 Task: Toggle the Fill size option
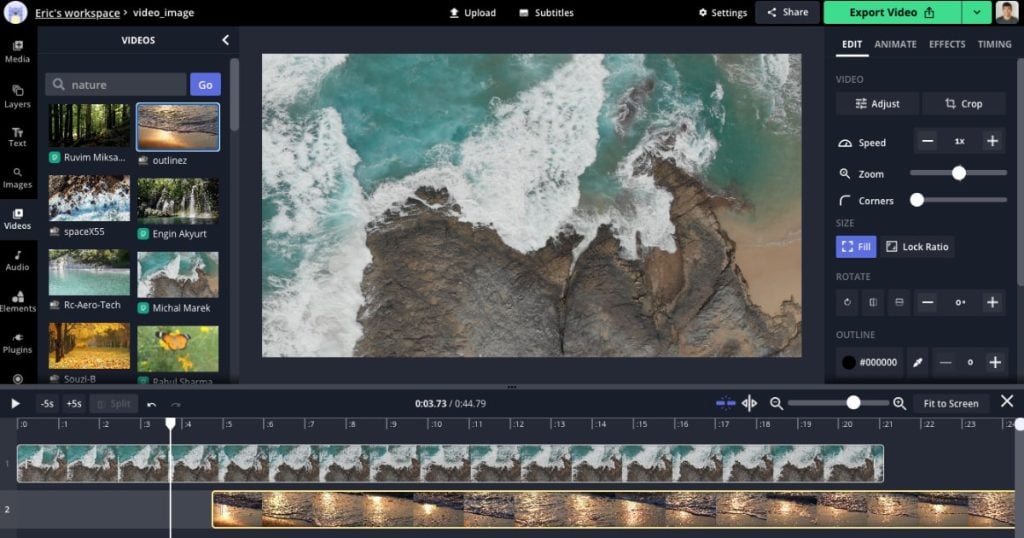point(856,247)
